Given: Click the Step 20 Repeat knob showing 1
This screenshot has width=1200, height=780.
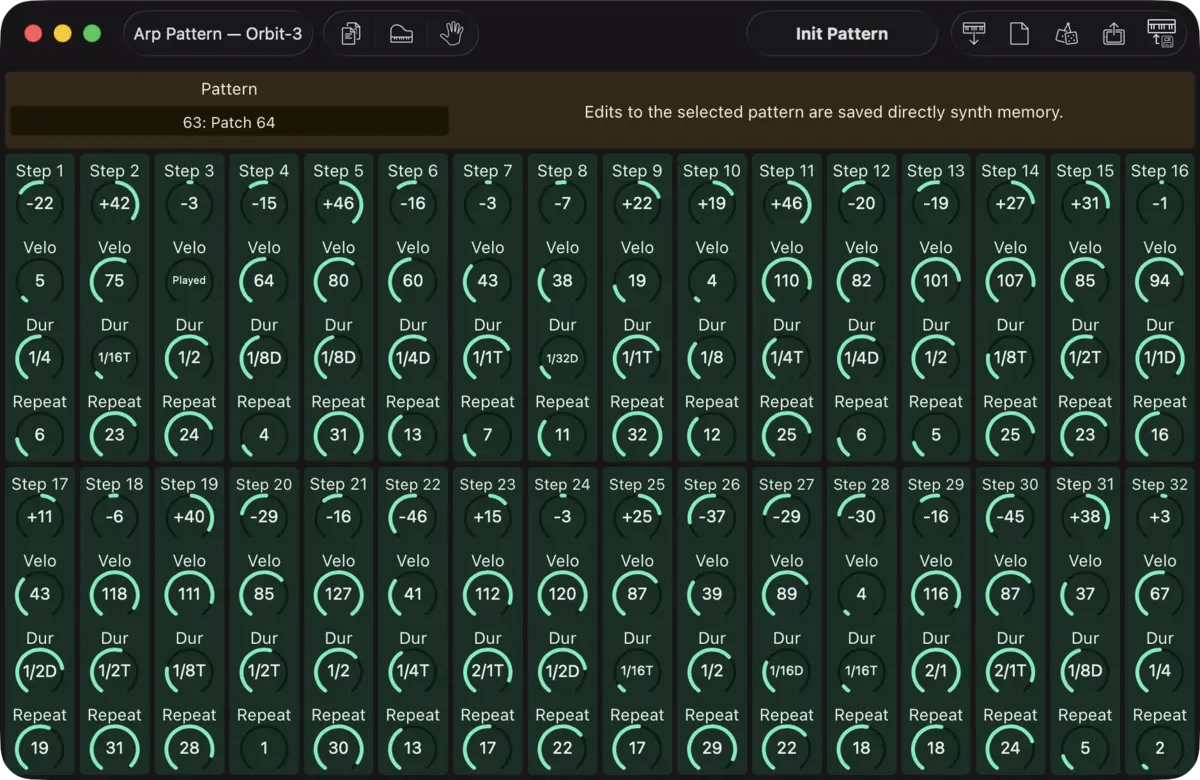Looking at the screenshot, I should point(264,747).
